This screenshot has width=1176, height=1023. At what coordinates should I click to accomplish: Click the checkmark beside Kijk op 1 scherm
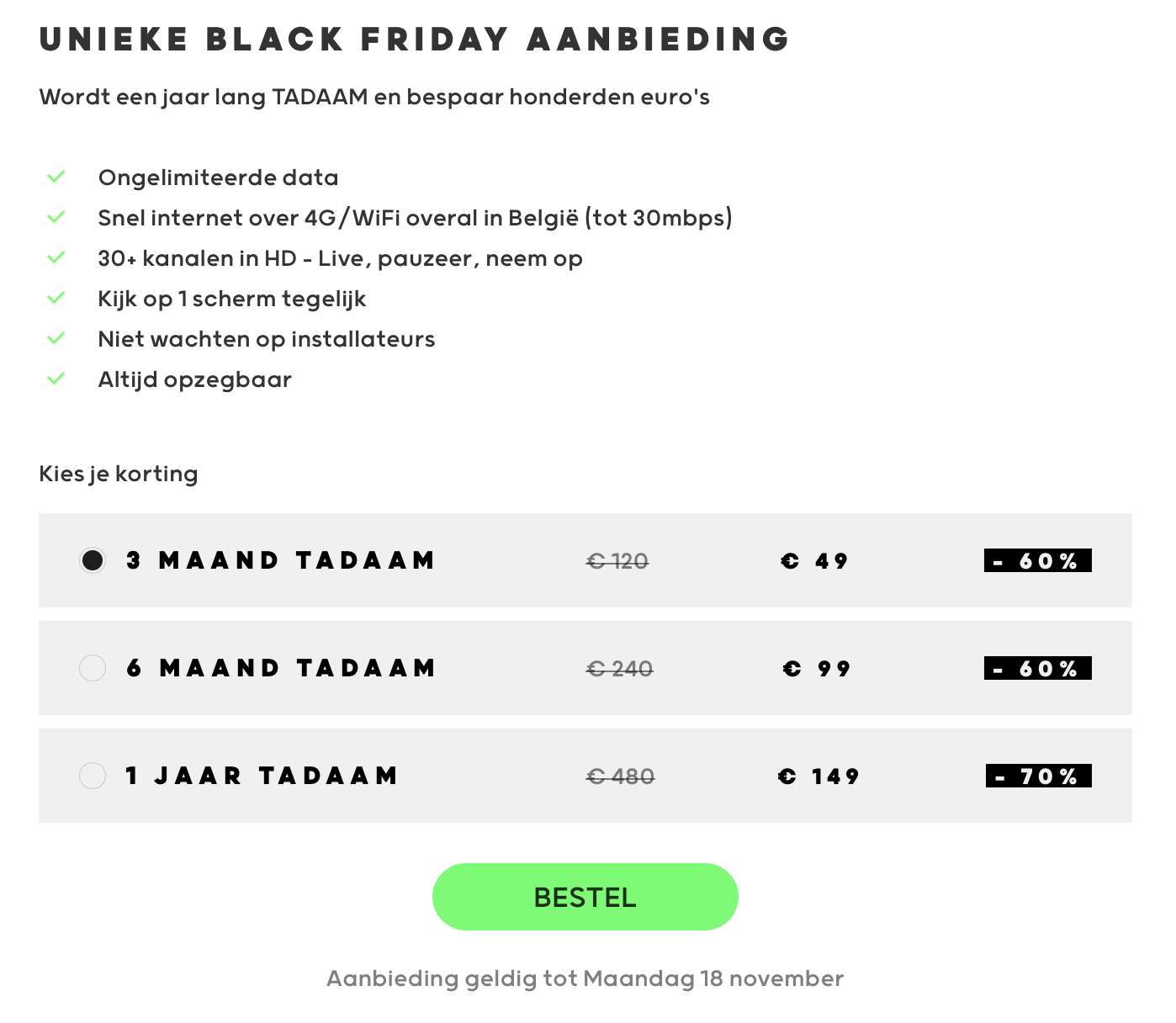point(56,299)
